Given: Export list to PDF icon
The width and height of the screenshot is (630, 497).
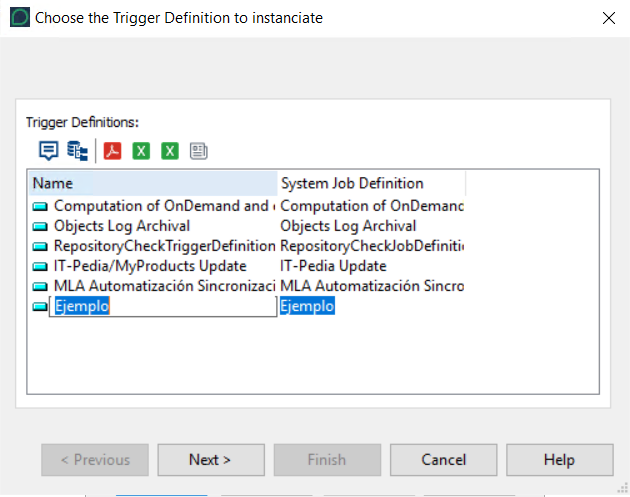Looking at the screenshot, I should pos(112,151).
